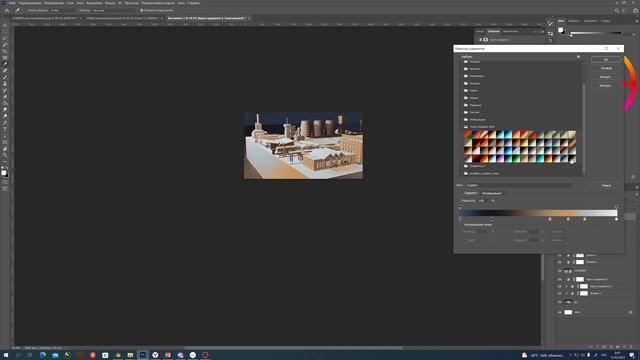Click the new adjustment layer icon
Viewport: 640px width, 360px height.
point(611,347)
